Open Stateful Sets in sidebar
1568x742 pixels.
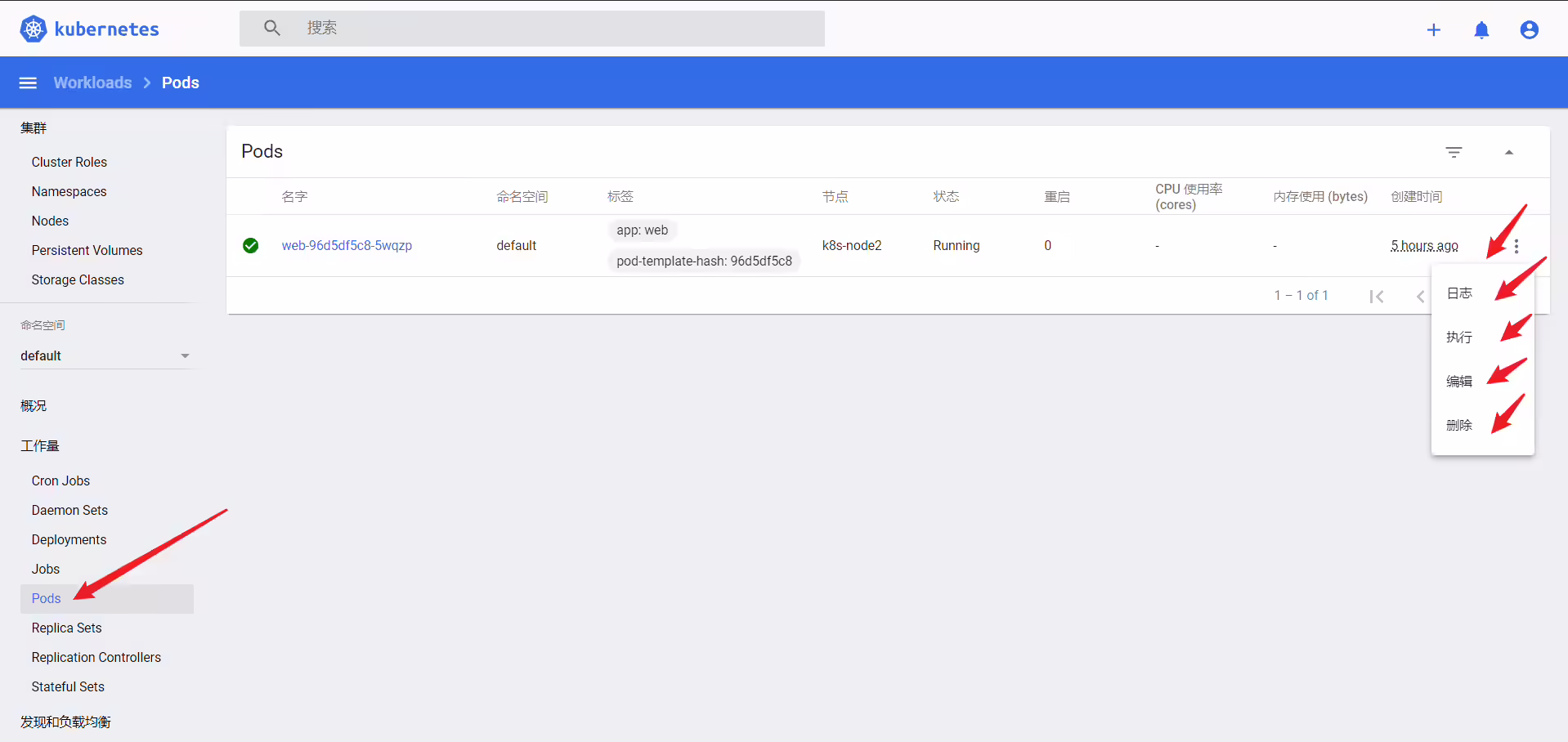(68, 686)
